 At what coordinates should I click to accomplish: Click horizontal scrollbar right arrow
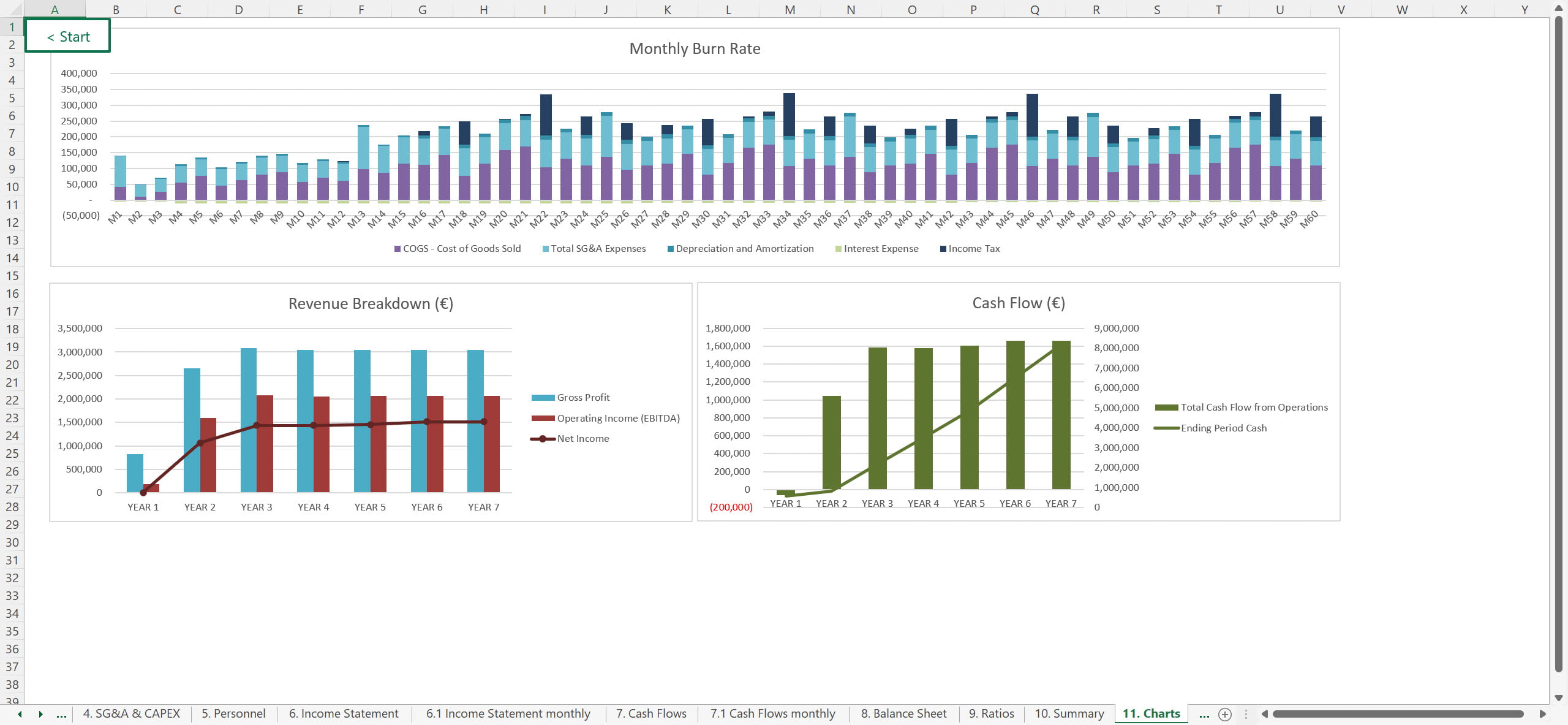click(x=1542, y=714)
